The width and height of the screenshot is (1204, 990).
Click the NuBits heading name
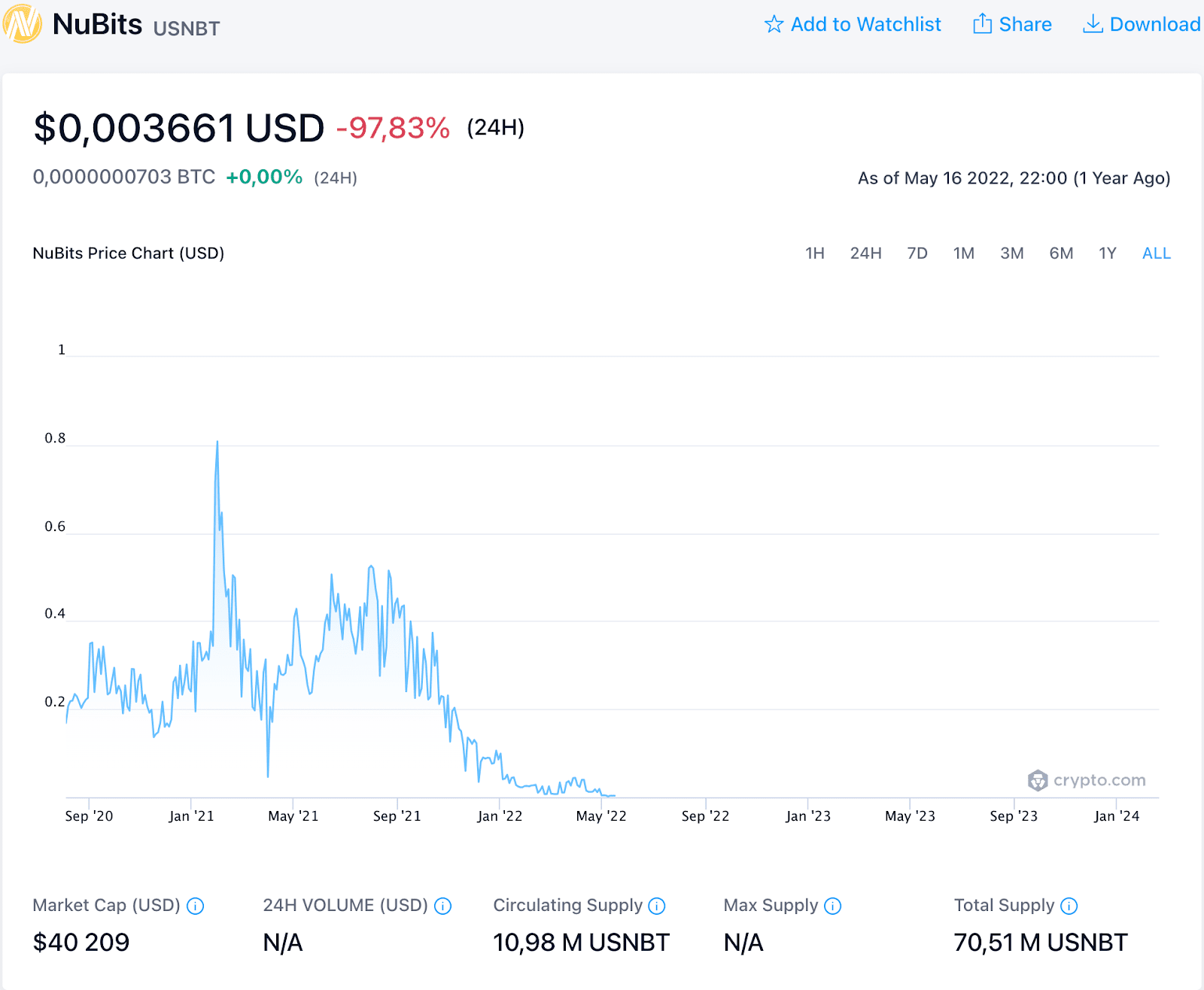(98, 25)
